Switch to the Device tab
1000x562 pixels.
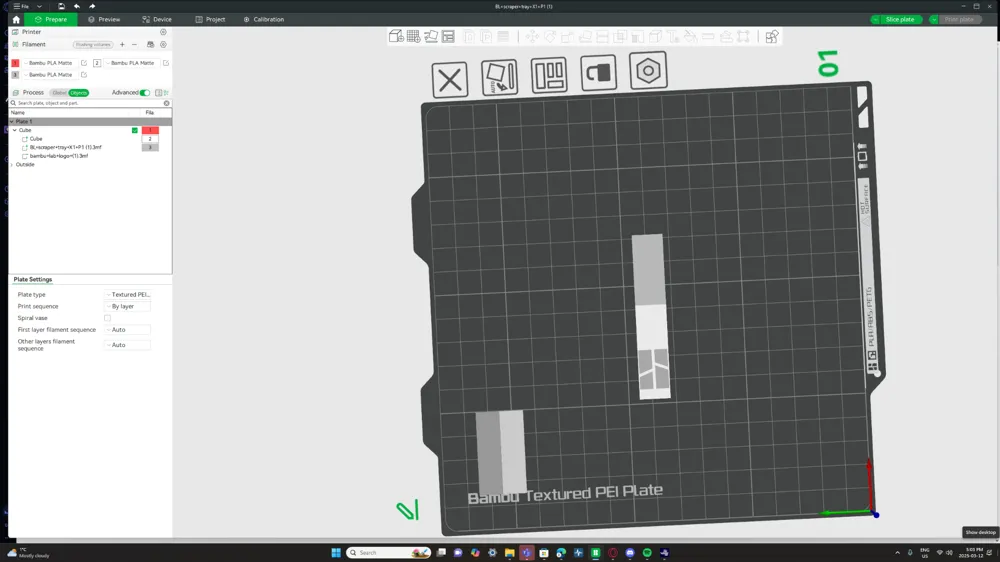pyautogui.click(x=157, y=20)
